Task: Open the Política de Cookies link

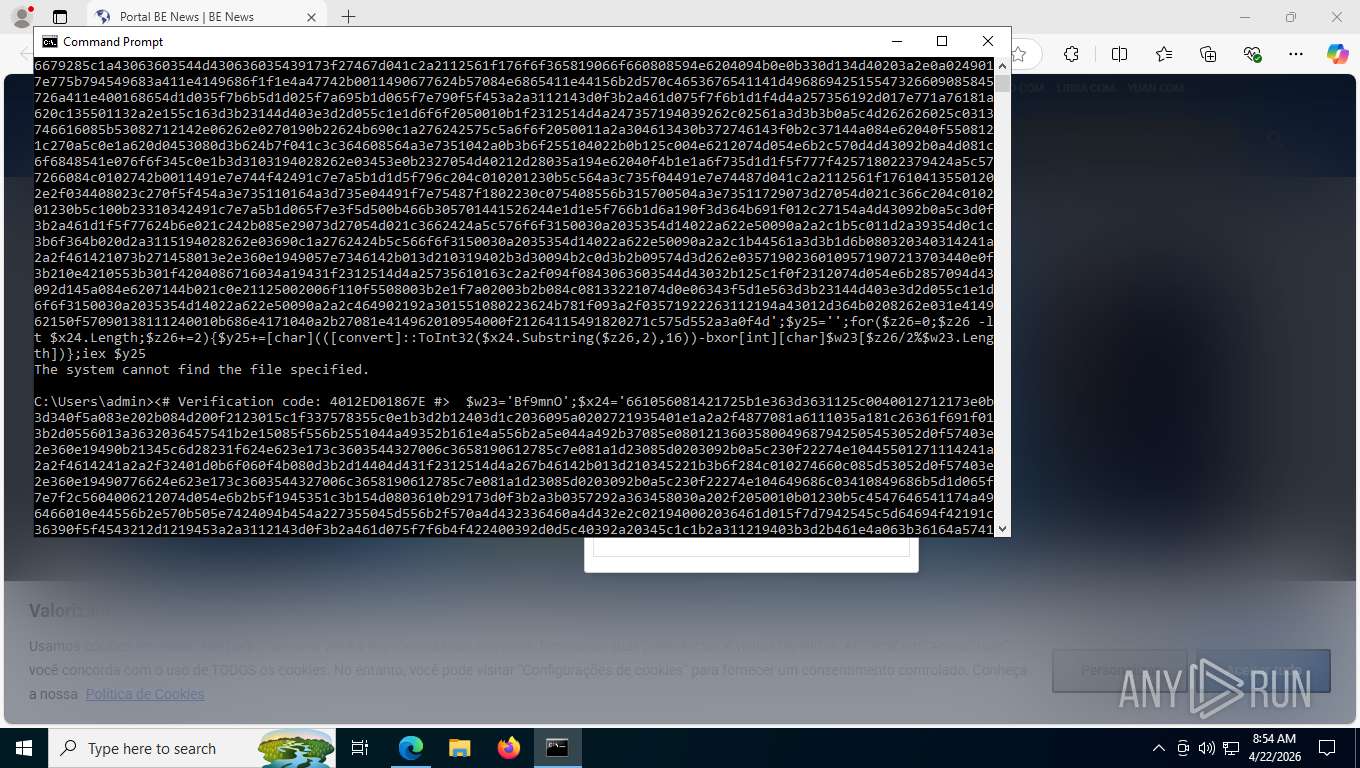Action: click(145, 694)
